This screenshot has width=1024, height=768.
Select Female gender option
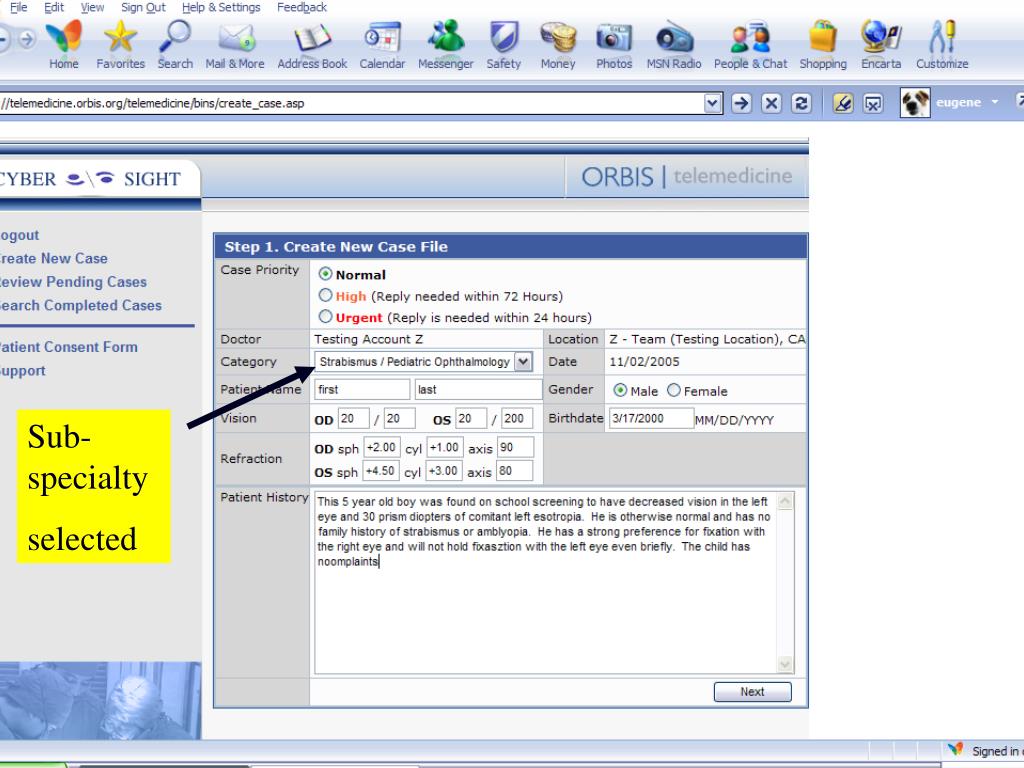coord(673,391)
